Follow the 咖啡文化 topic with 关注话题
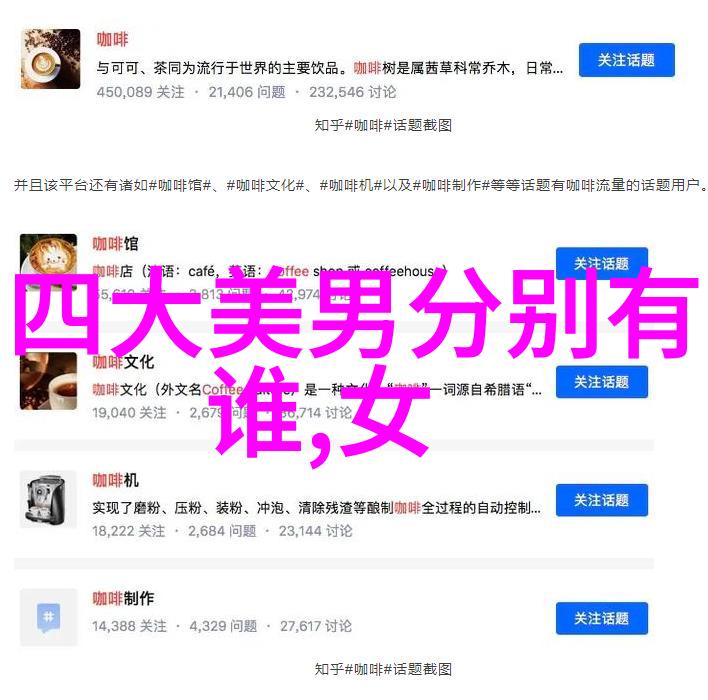 (602, 382)
